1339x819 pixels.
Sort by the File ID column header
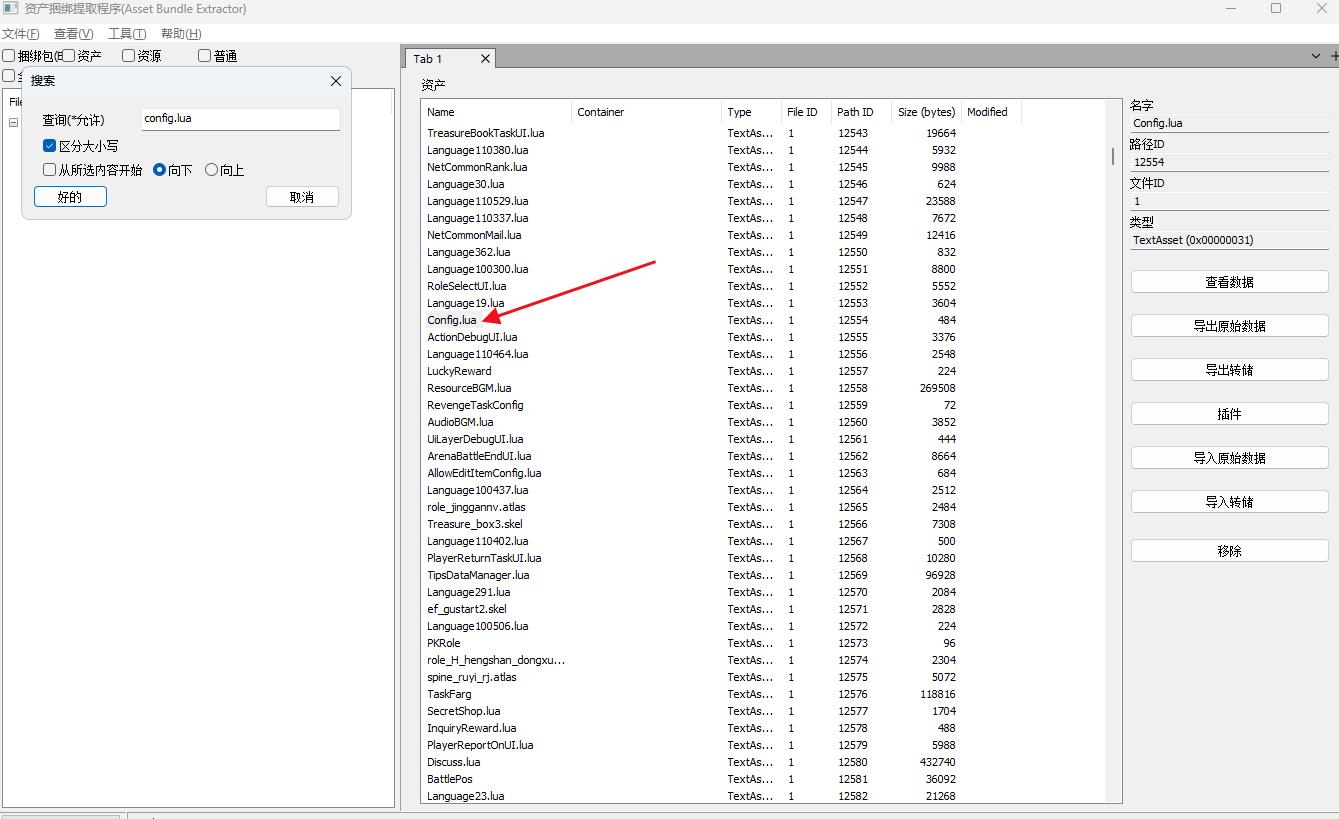806,112
